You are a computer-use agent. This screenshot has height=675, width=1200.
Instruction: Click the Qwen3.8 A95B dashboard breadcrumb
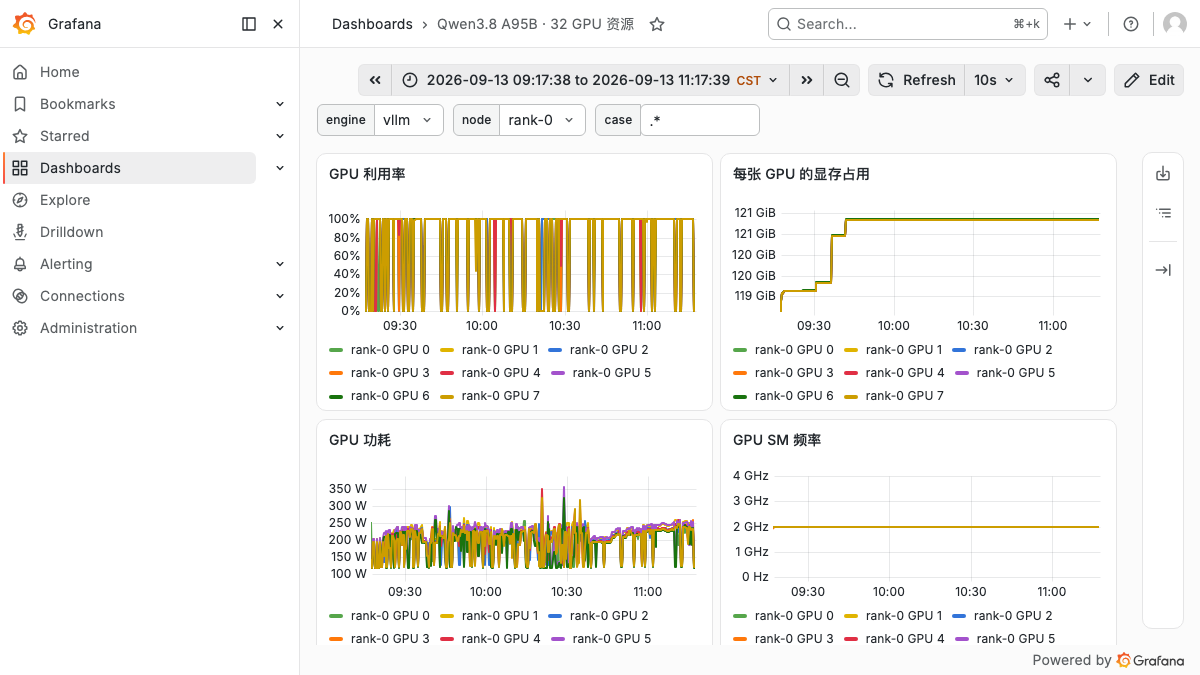pos(535,24)
